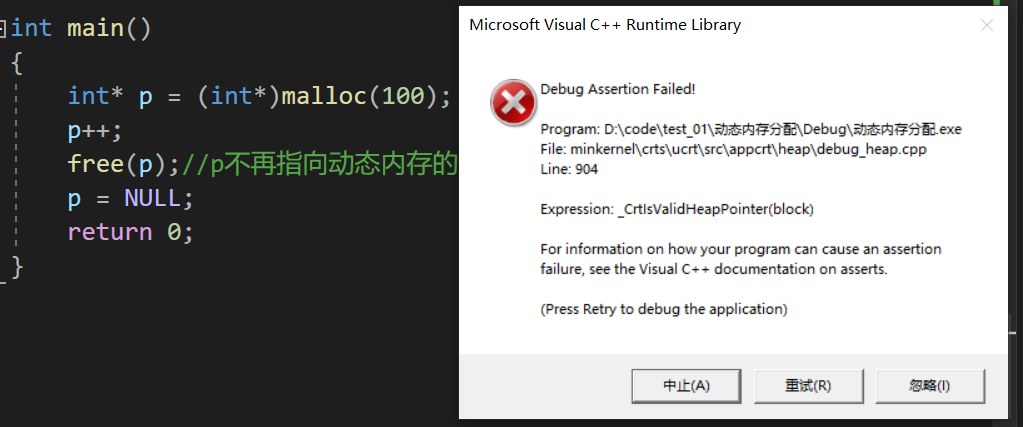The width and height of the screenshot is (1023, 427).
Task: Click the Program path text line
Action: [x=750, y=129]
